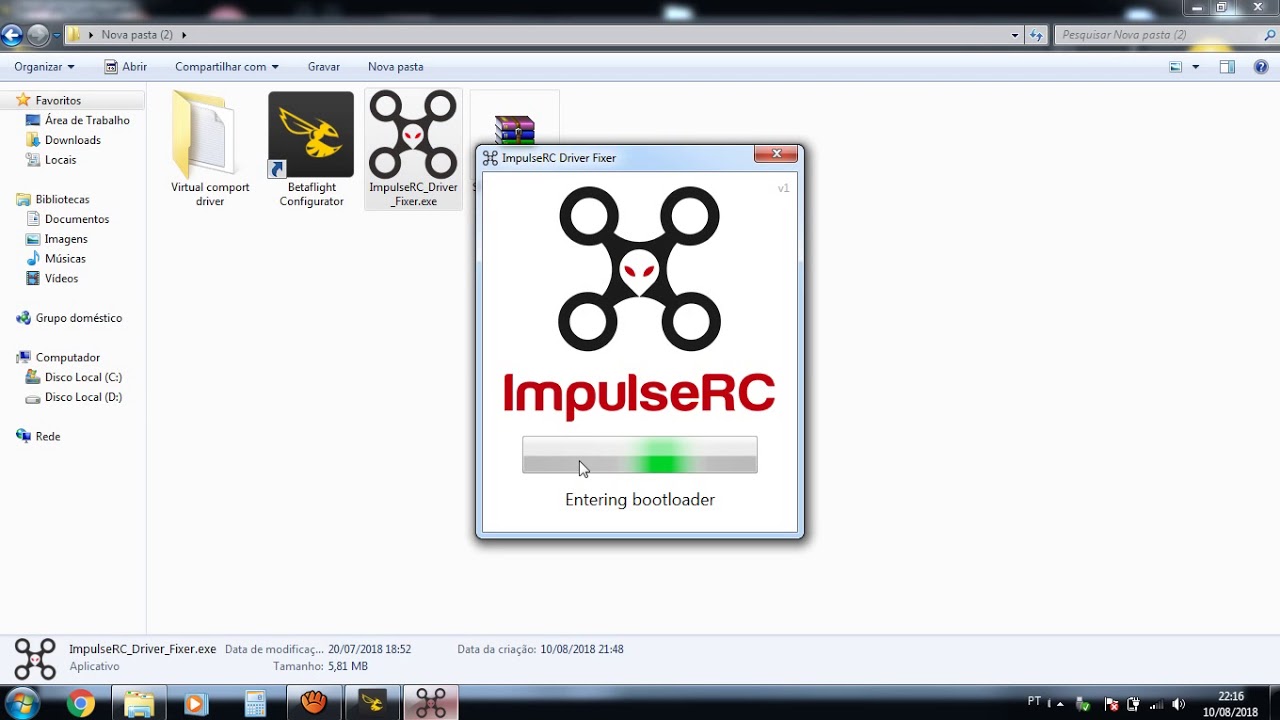
Task: Click the change view icon
Action: click(1176, 67)
